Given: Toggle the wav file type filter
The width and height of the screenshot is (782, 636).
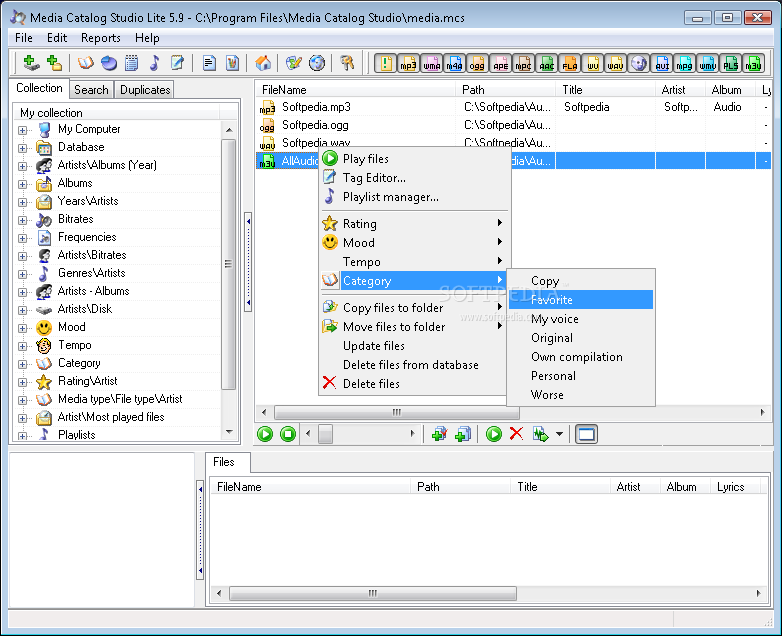Looking at the screenshot, I should pos(615,63).
